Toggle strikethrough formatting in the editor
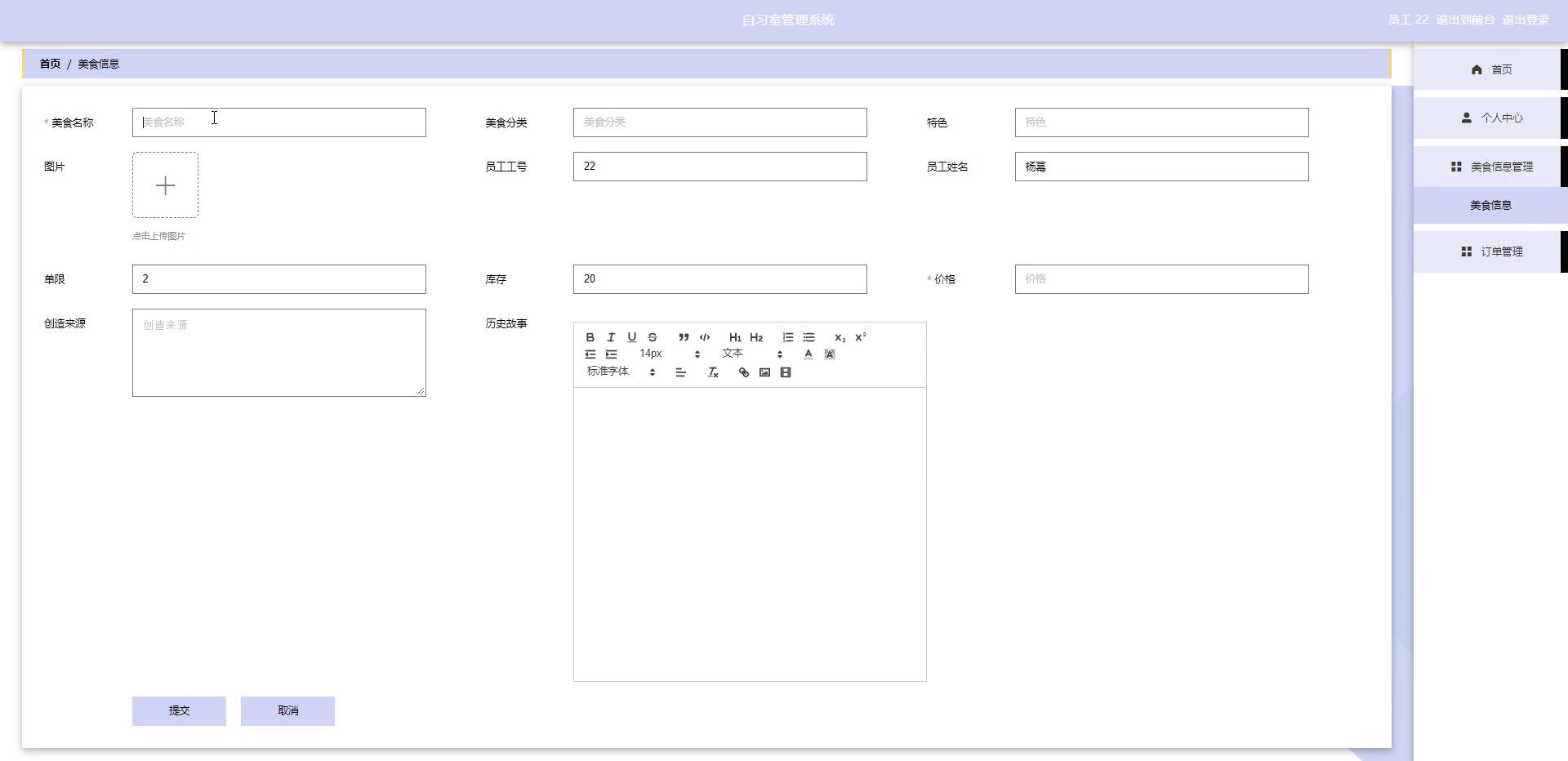 point(653,337)
